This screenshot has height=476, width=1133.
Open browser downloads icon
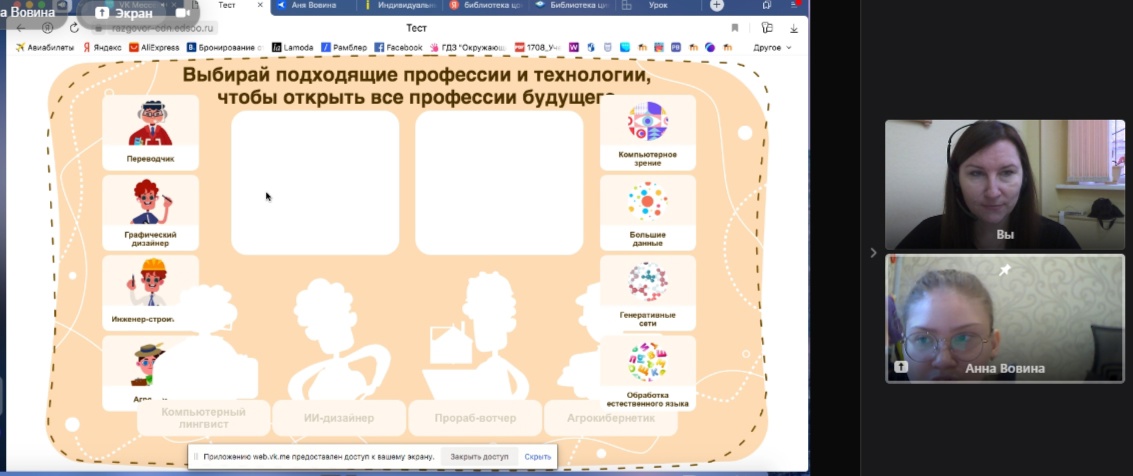point(793,28)
